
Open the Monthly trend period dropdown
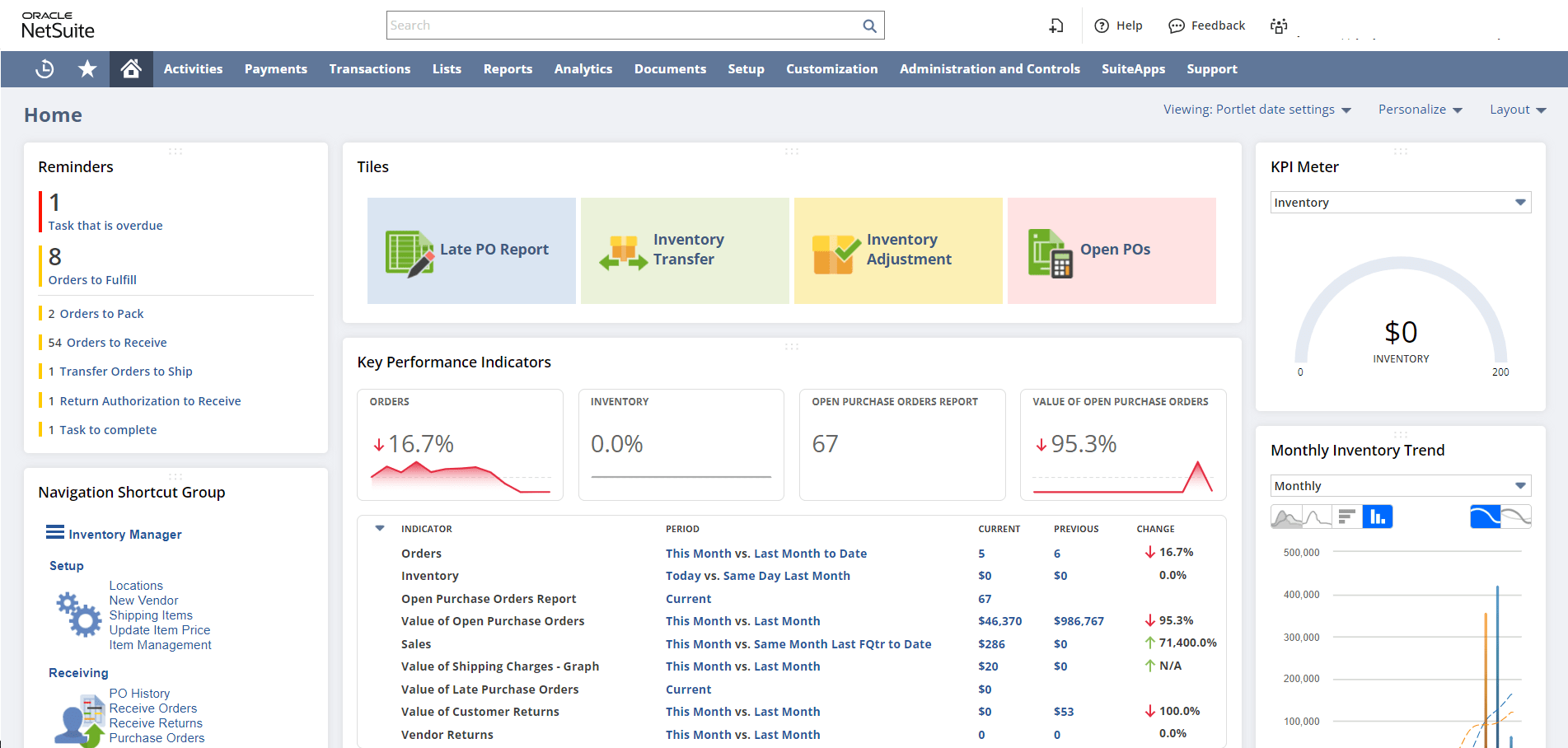1401,486
